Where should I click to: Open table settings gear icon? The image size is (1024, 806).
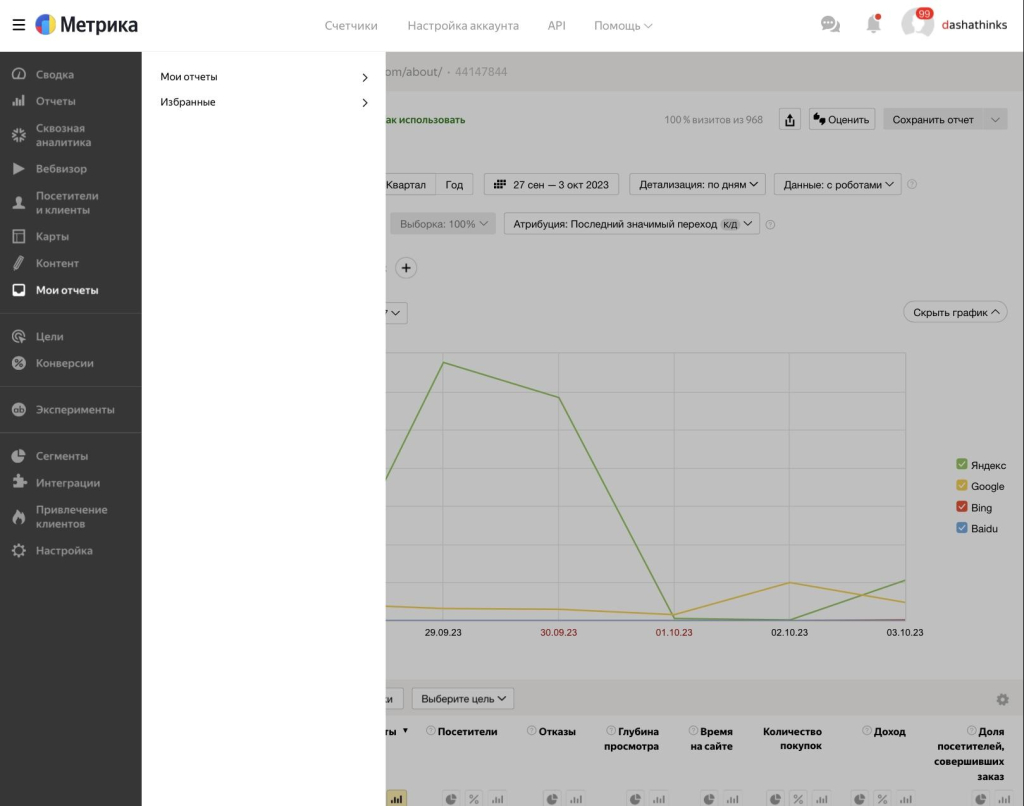[1002, 700]
